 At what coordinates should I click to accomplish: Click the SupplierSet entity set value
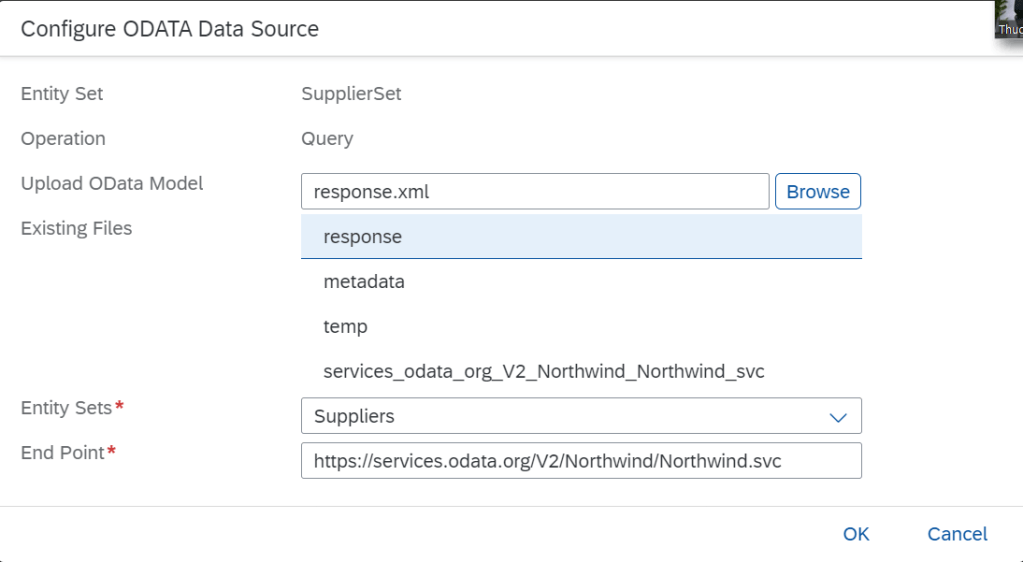[351, 95]
